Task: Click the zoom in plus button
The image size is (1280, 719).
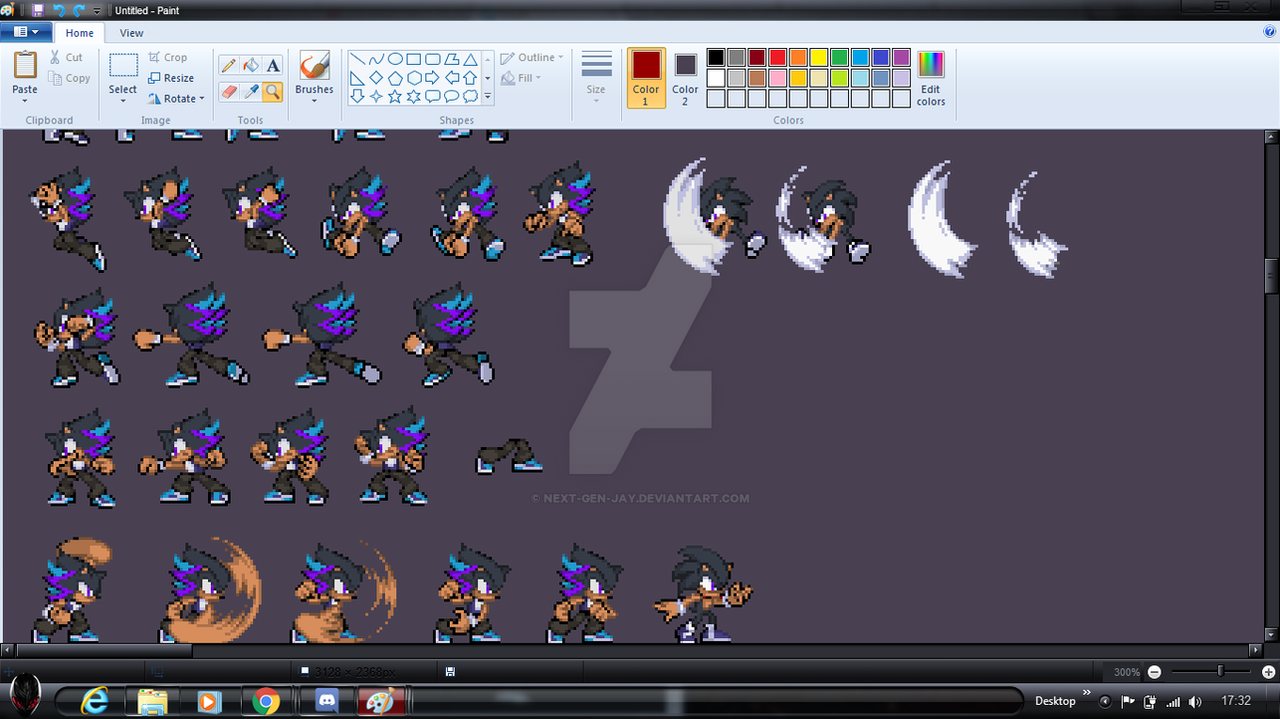Action: tap(1269, 672)
